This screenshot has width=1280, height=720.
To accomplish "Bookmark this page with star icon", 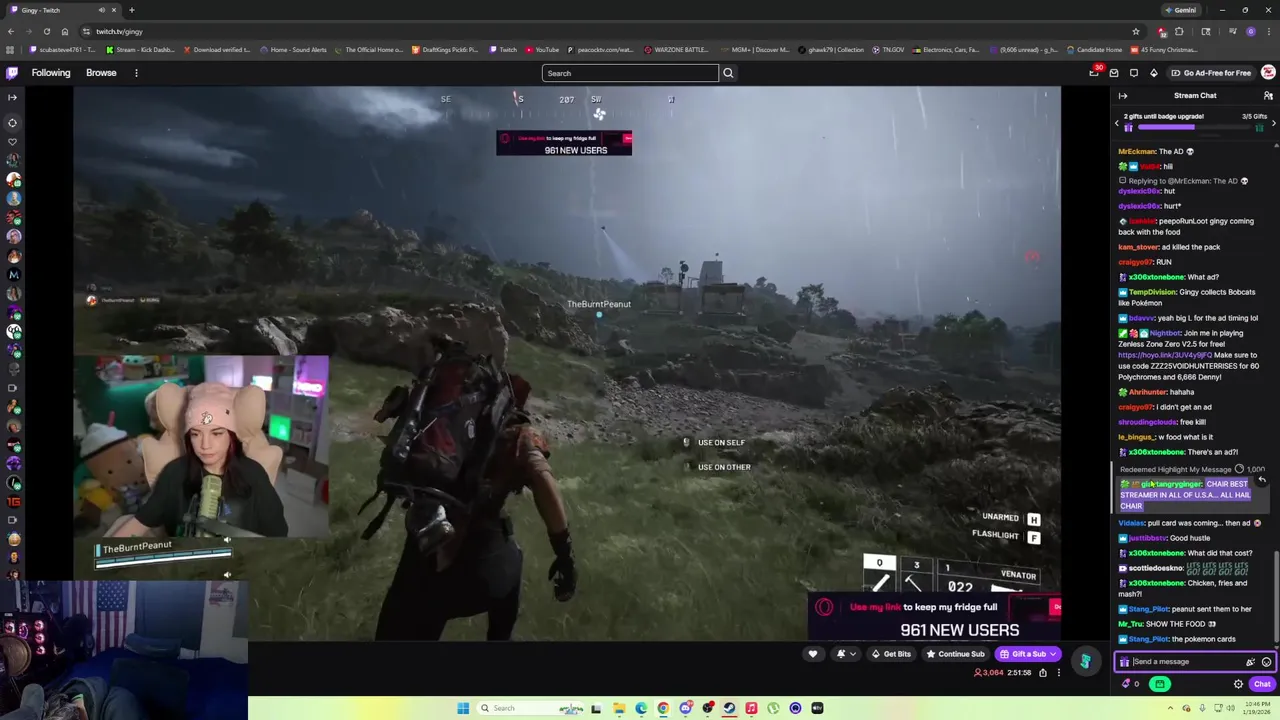I will 1136,32.
